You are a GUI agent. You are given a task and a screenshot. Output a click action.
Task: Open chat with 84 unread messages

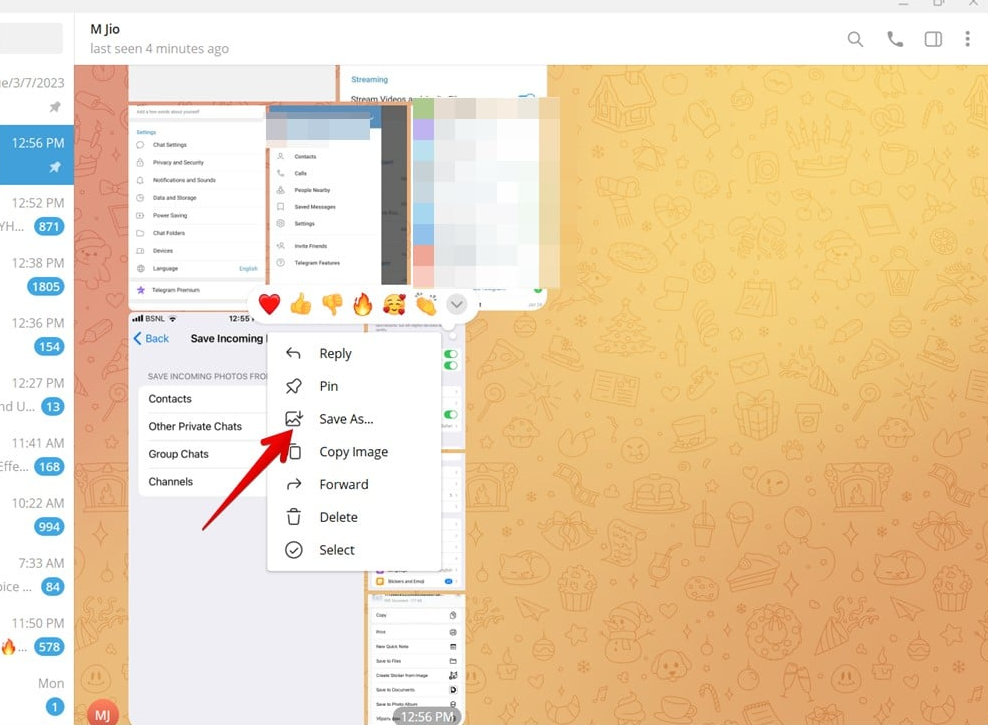(x=37, y=575)
